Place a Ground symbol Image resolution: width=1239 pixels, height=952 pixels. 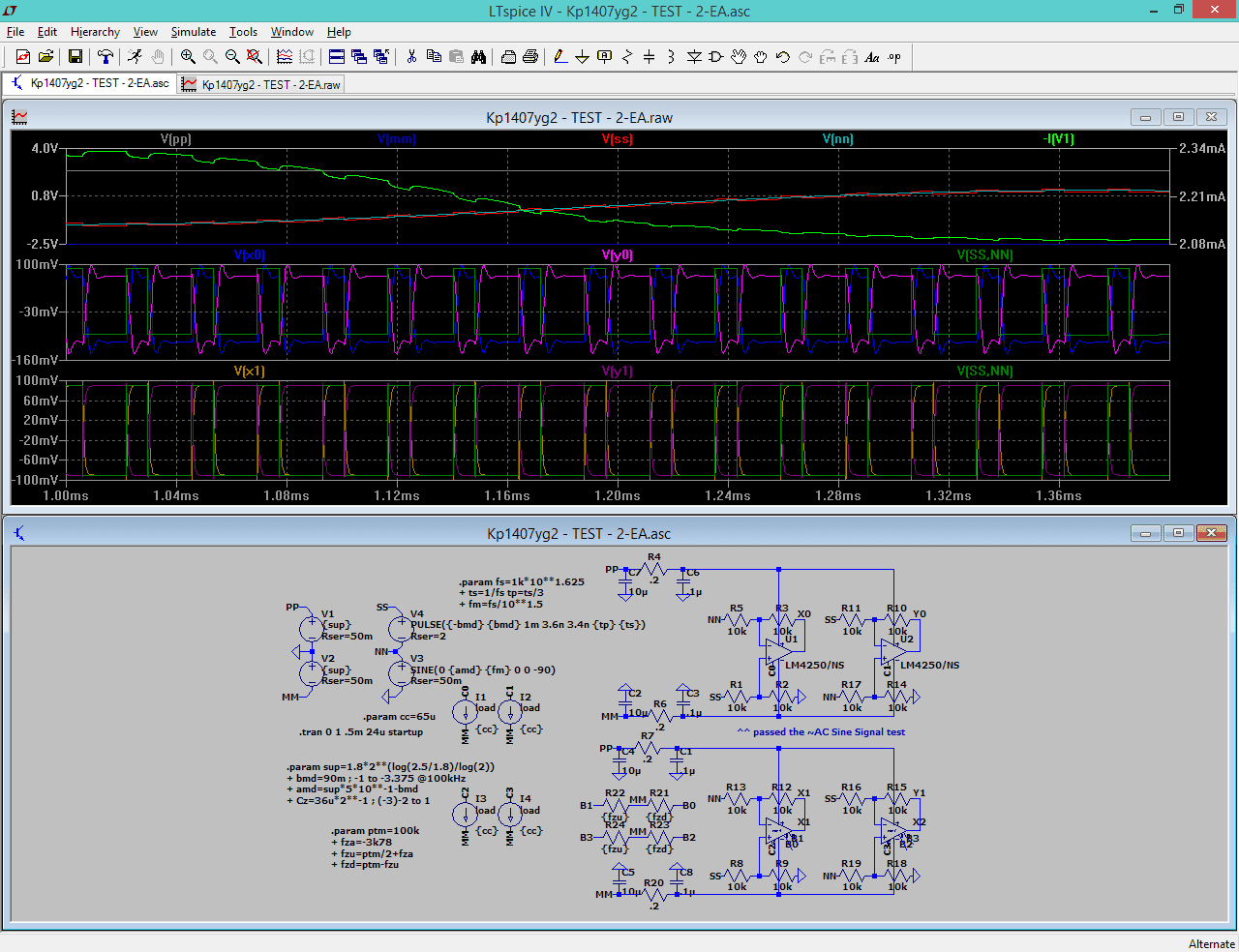pos(582,57)
